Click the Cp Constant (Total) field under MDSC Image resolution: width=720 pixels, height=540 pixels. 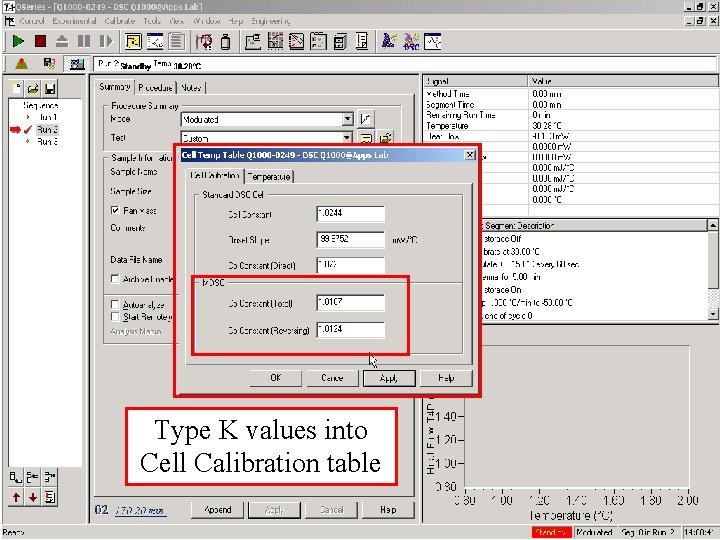350,303
